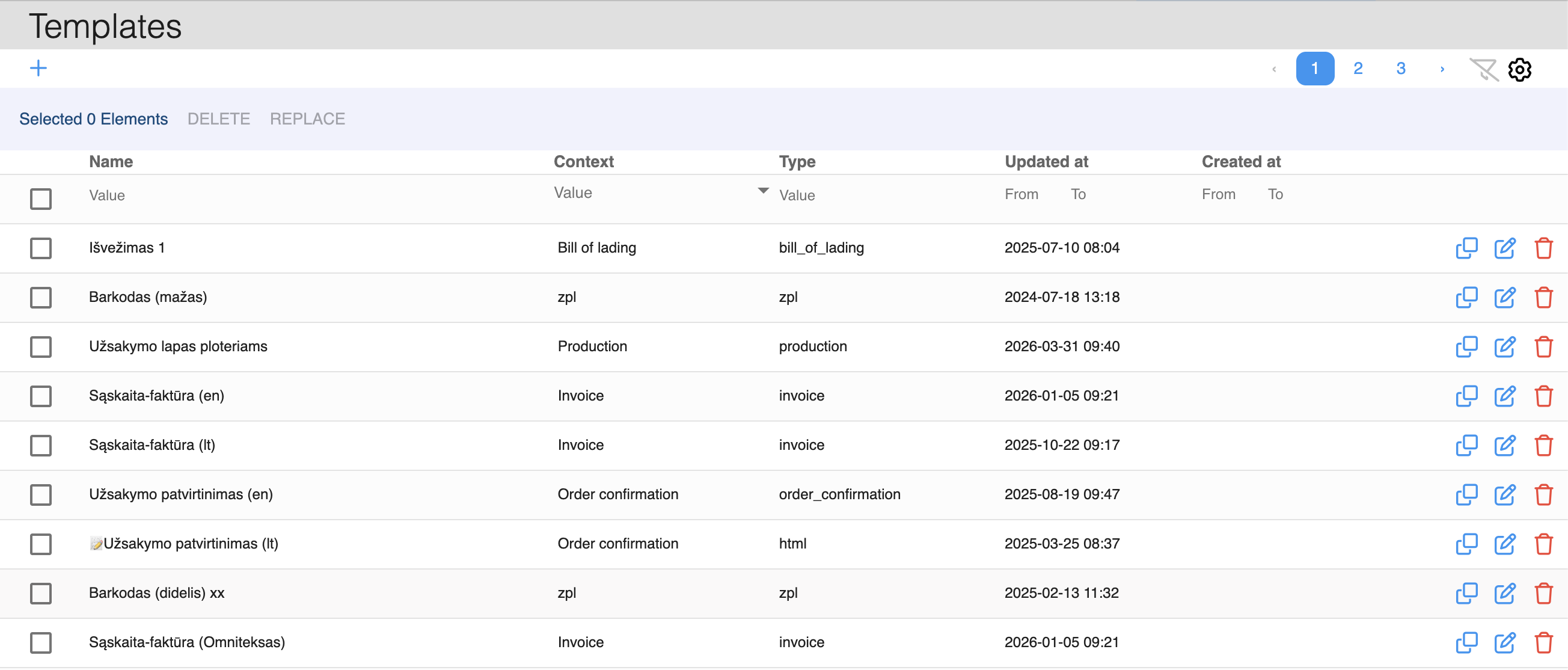1568x670 pixels.
Task: Expand the Context filter dropdown
Action: [x=763, y=191]
